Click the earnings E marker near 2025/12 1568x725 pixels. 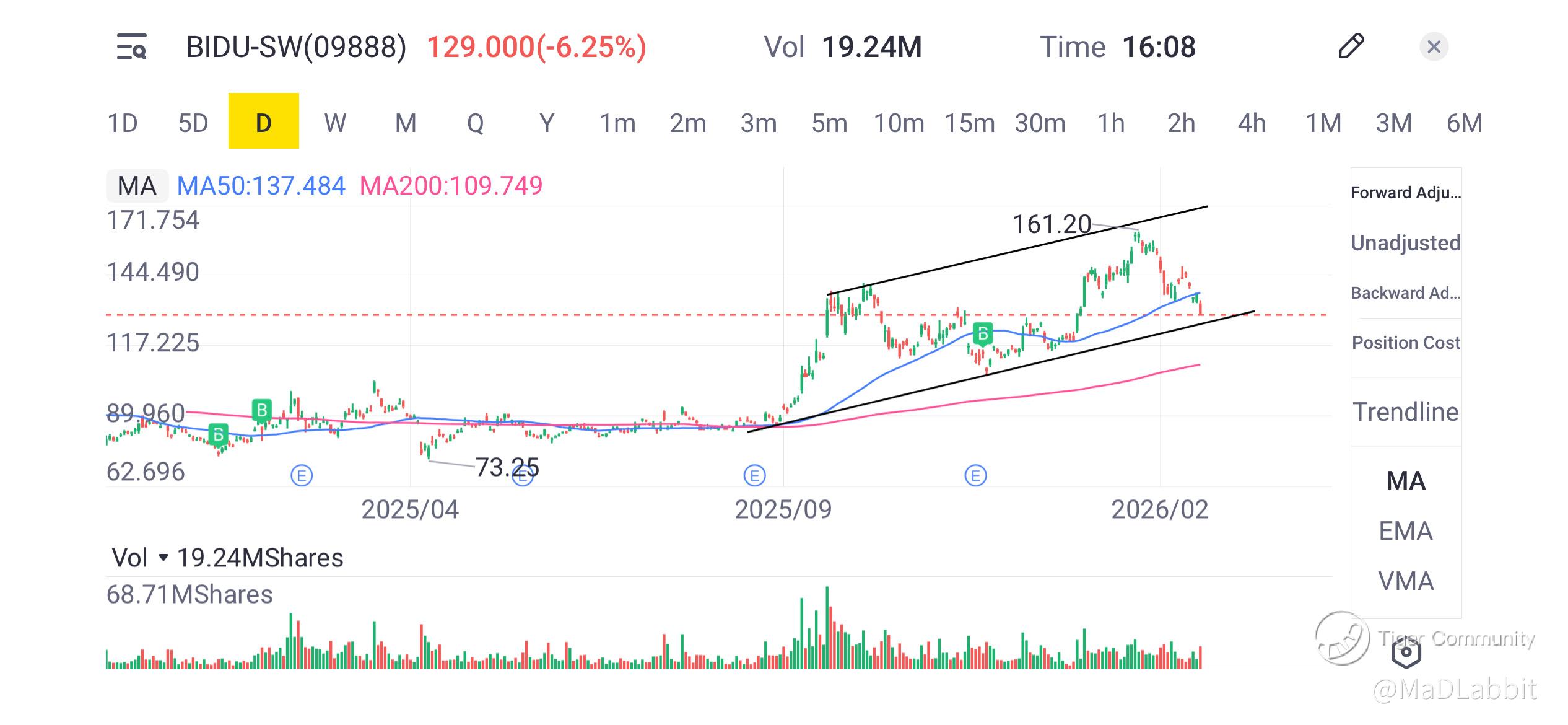click(975, 476)
